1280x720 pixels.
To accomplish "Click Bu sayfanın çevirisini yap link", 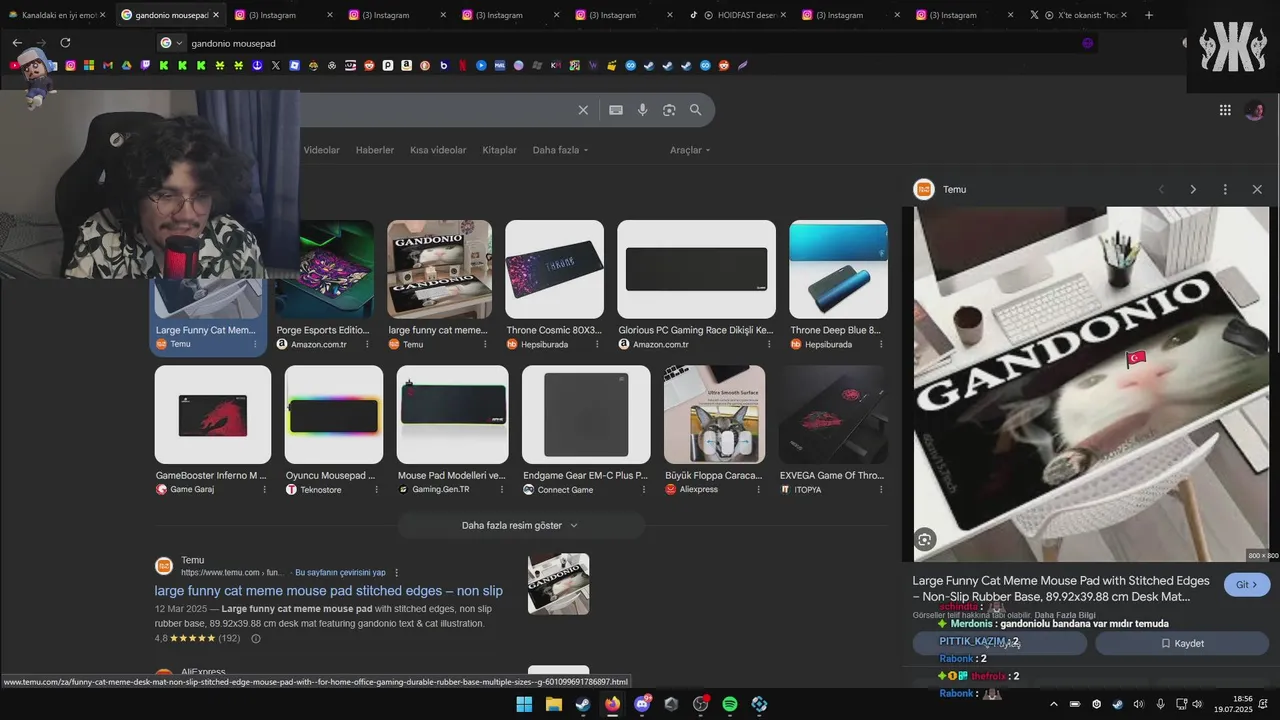I will (x=340, y=573).
